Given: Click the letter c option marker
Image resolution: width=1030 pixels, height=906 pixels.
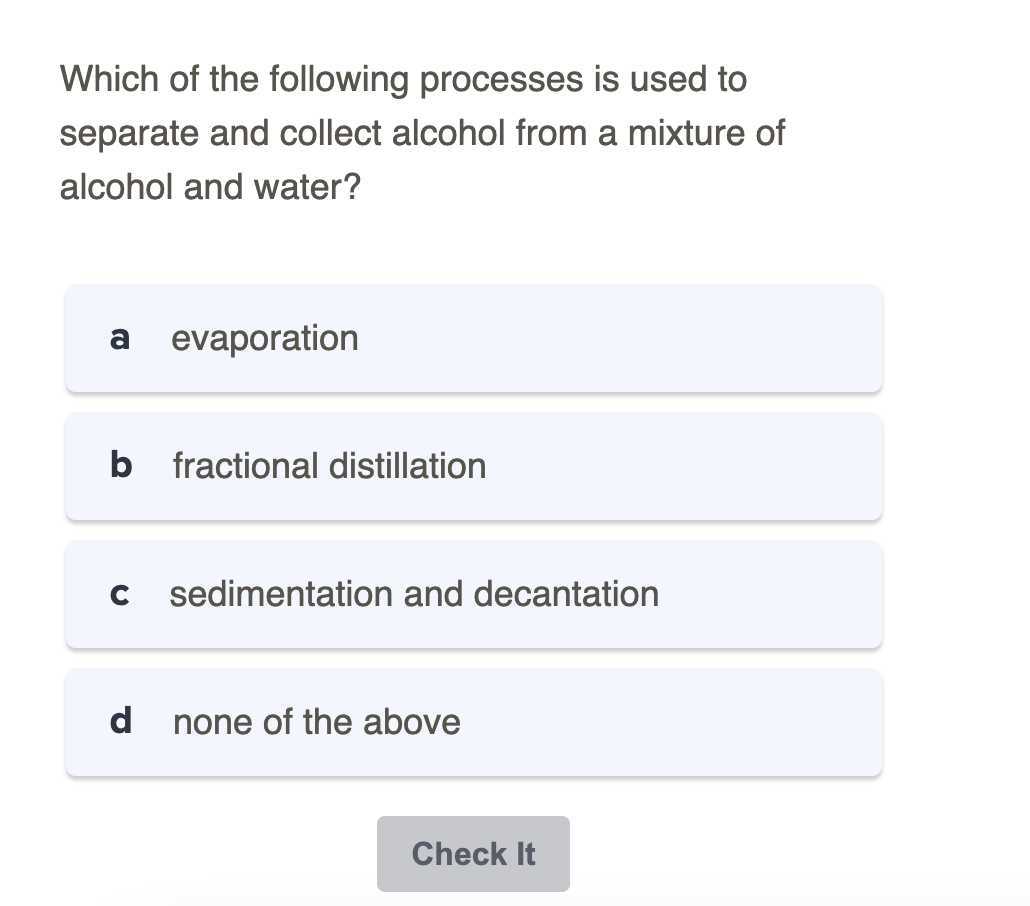Looking at the screenshot, I should click(x=120, y=595).
